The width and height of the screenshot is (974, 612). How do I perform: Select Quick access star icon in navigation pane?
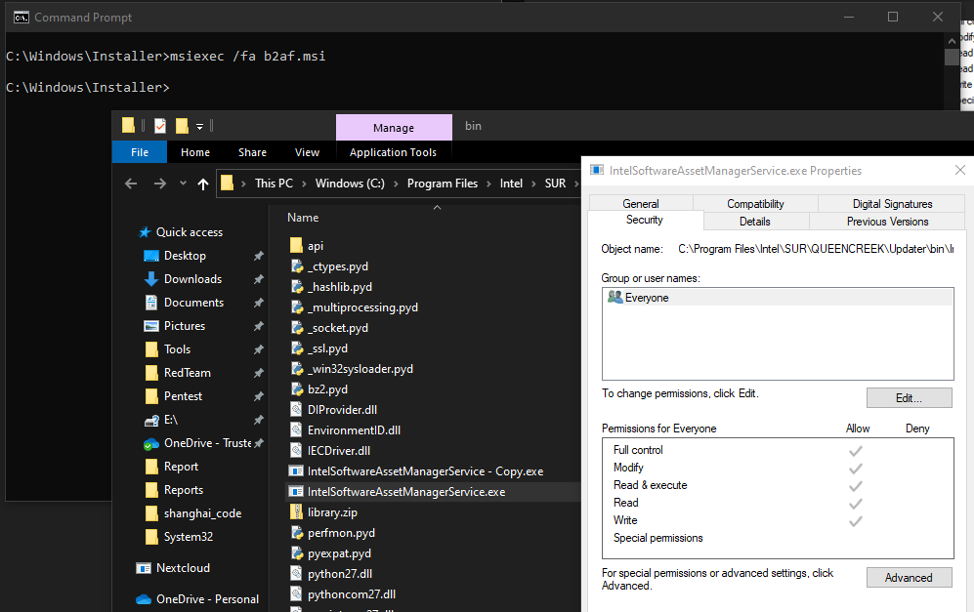click(x=144, y=232)
